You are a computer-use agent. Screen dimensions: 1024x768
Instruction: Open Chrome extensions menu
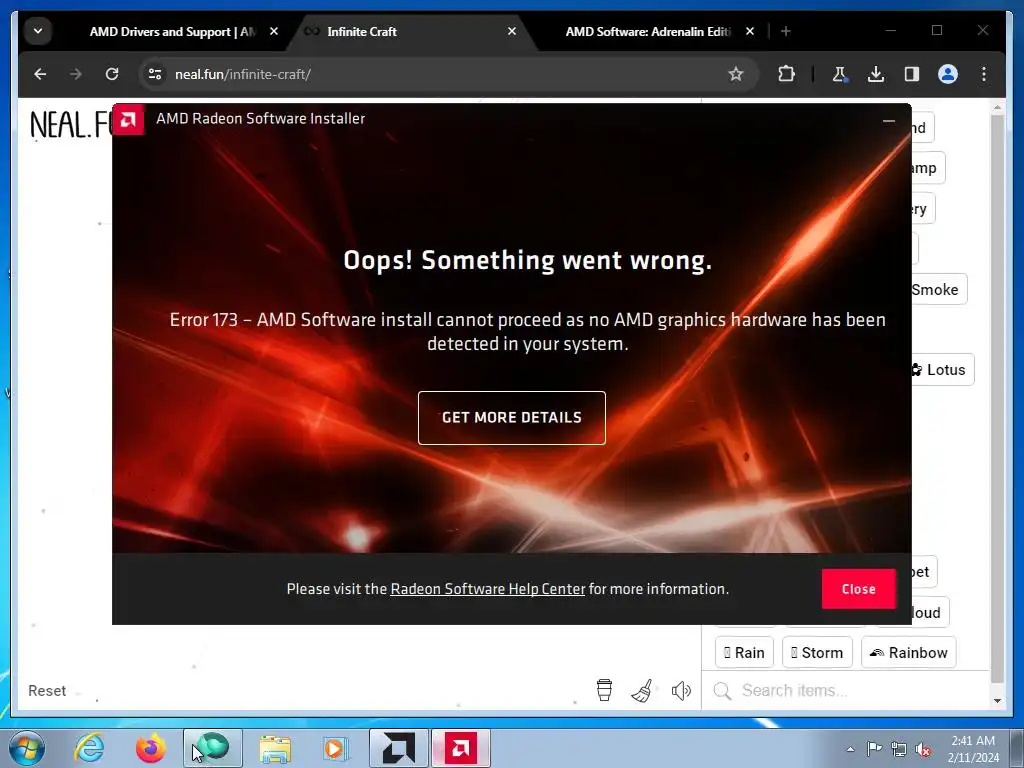(x=786, y=74)
